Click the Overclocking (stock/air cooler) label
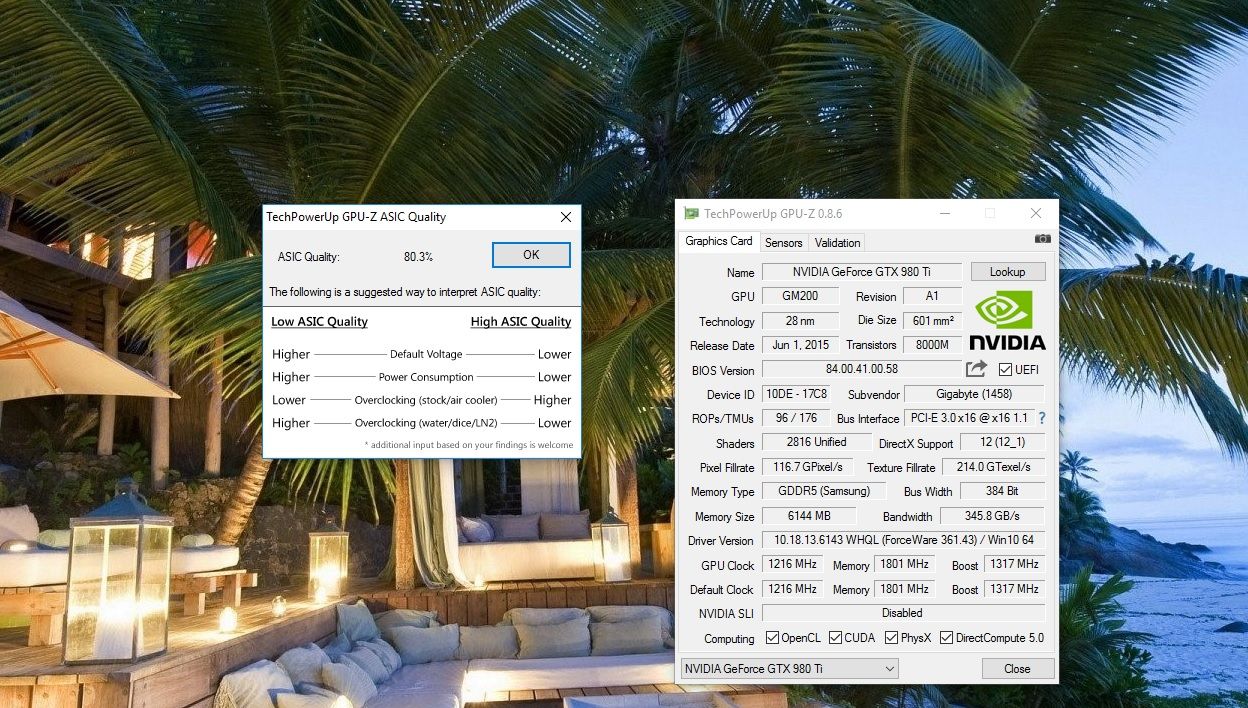 [x=426, y=400]
